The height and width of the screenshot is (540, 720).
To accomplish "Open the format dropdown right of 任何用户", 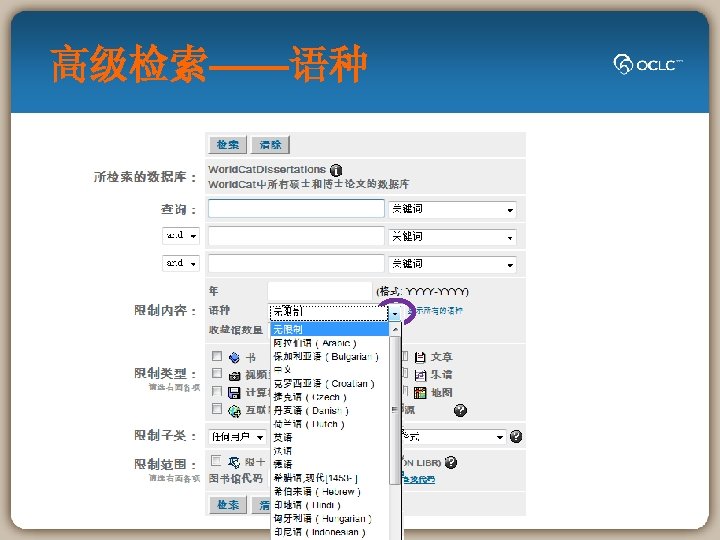I will click(453, 437).
